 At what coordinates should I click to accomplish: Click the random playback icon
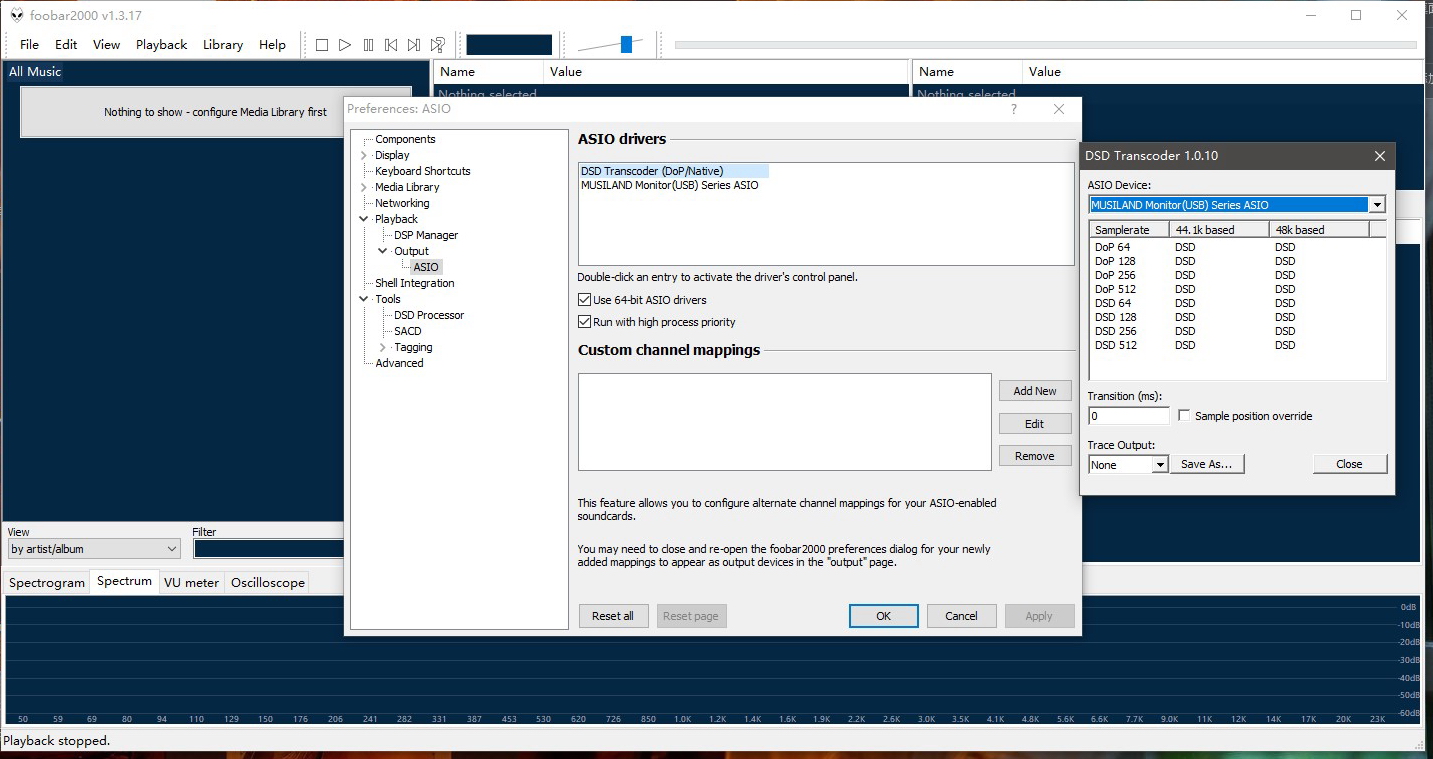[438, 45]
